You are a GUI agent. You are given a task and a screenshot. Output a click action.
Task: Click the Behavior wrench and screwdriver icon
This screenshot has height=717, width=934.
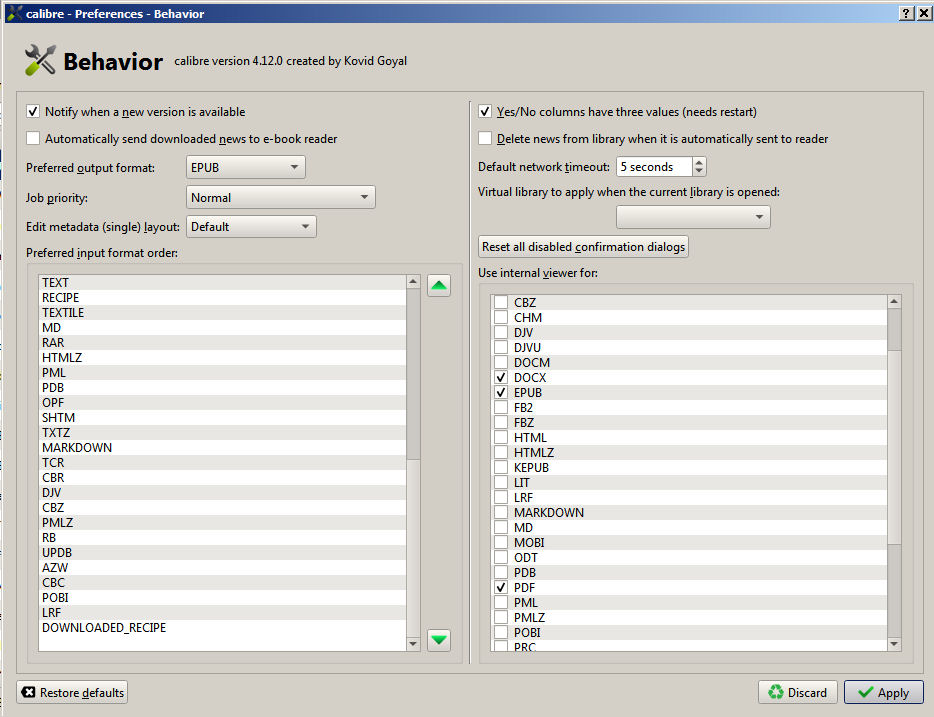(40, 60)
